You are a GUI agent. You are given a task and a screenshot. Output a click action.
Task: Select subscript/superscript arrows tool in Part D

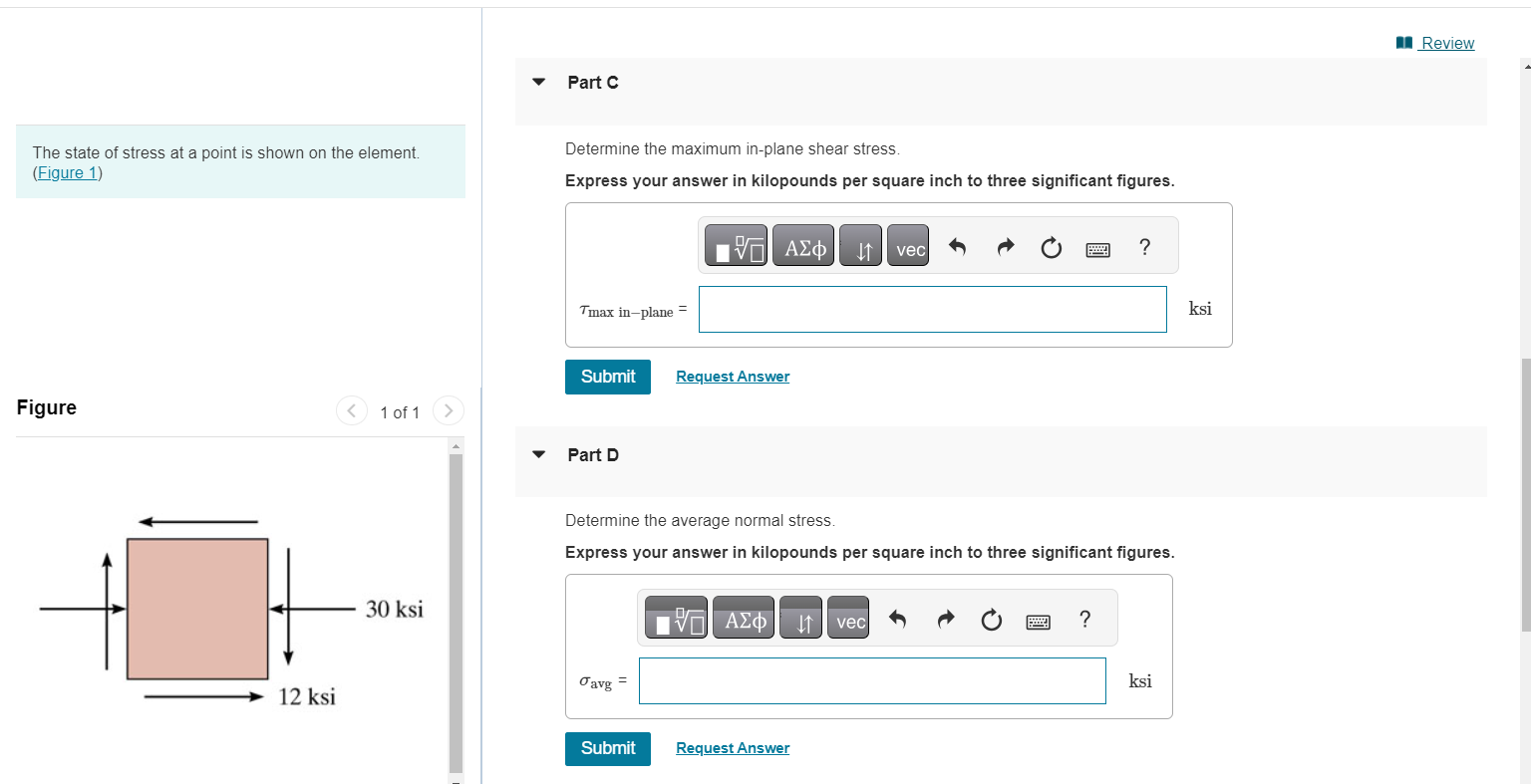(x=800, y=618)
